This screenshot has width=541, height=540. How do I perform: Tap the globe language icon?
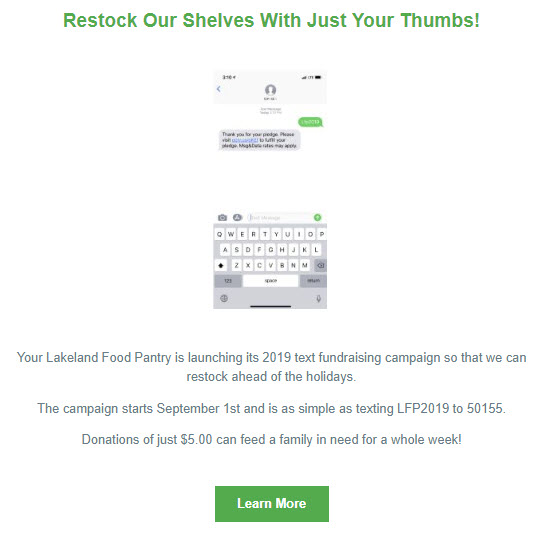point(224,298)
